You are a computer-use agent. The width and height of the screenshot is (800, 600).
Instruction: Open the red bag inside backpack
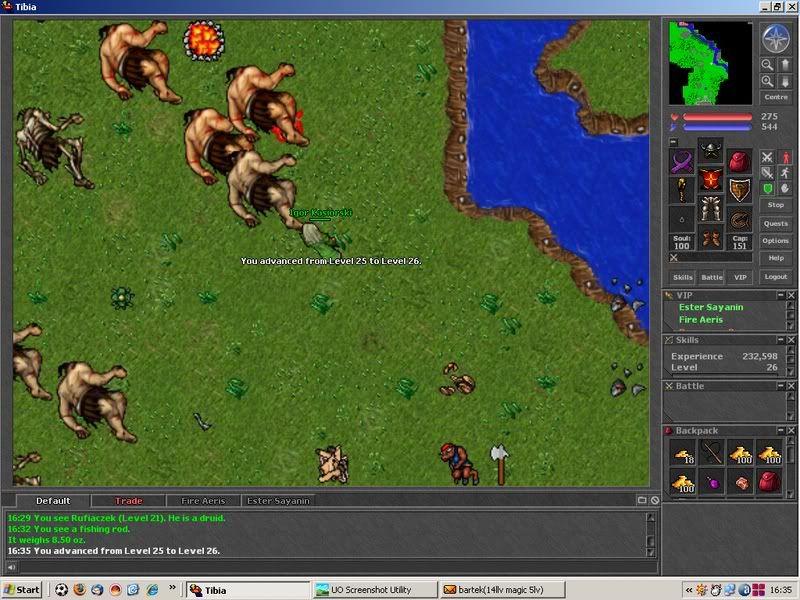click(x=769, y=482)
